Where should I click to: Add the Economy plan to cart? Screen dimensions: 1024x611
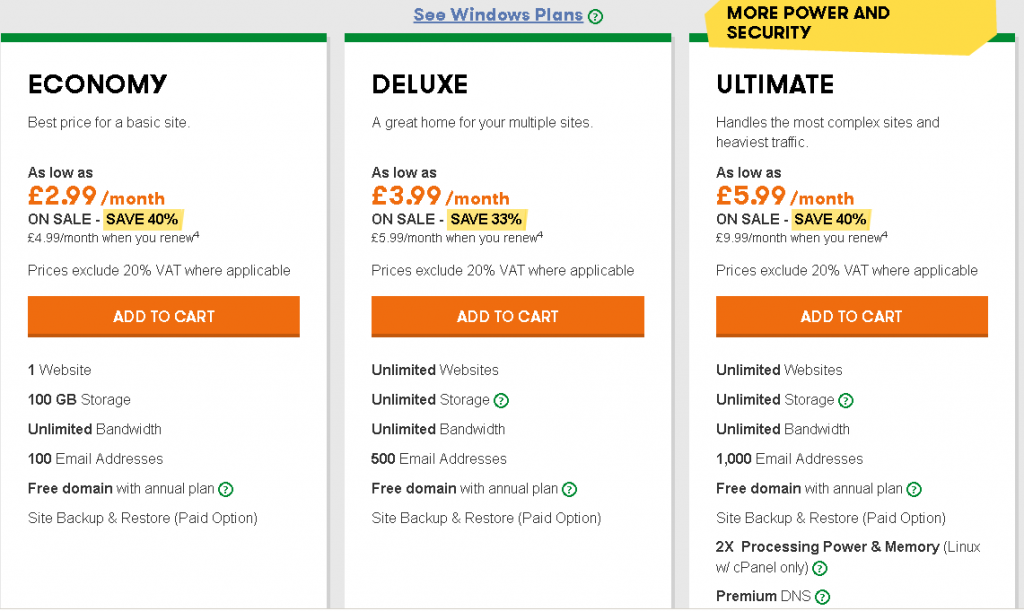(x=163, y=317)
